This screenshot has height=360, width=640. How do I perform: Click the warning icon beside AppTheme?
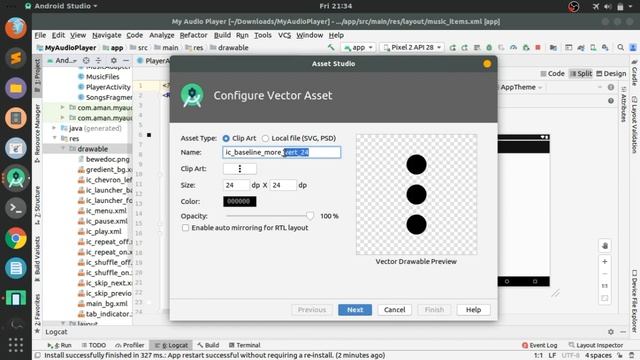[x=611, y=87]
